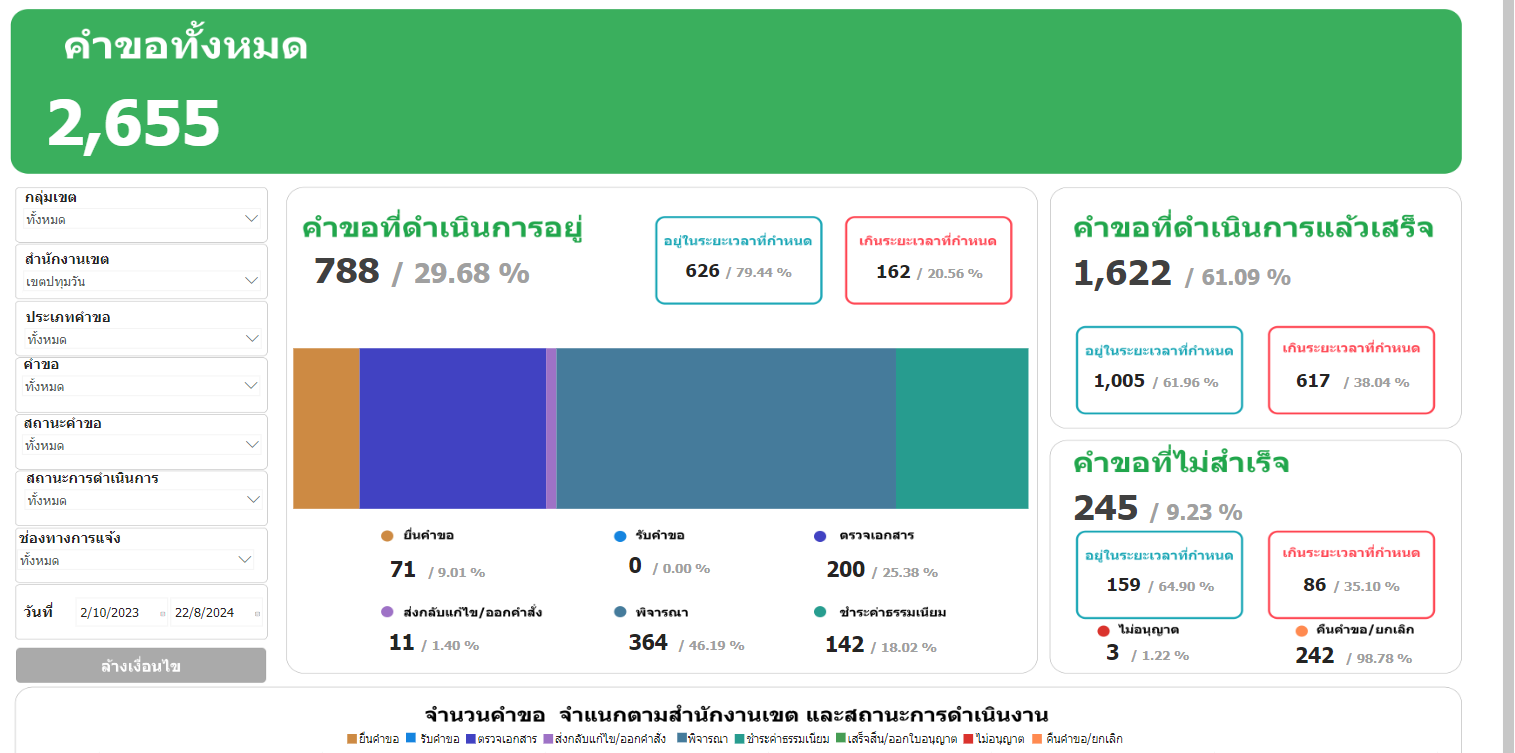Click the purple ส่งกลับแก้ไข/ออกคำสั่ง legend dot

point(387,612)
